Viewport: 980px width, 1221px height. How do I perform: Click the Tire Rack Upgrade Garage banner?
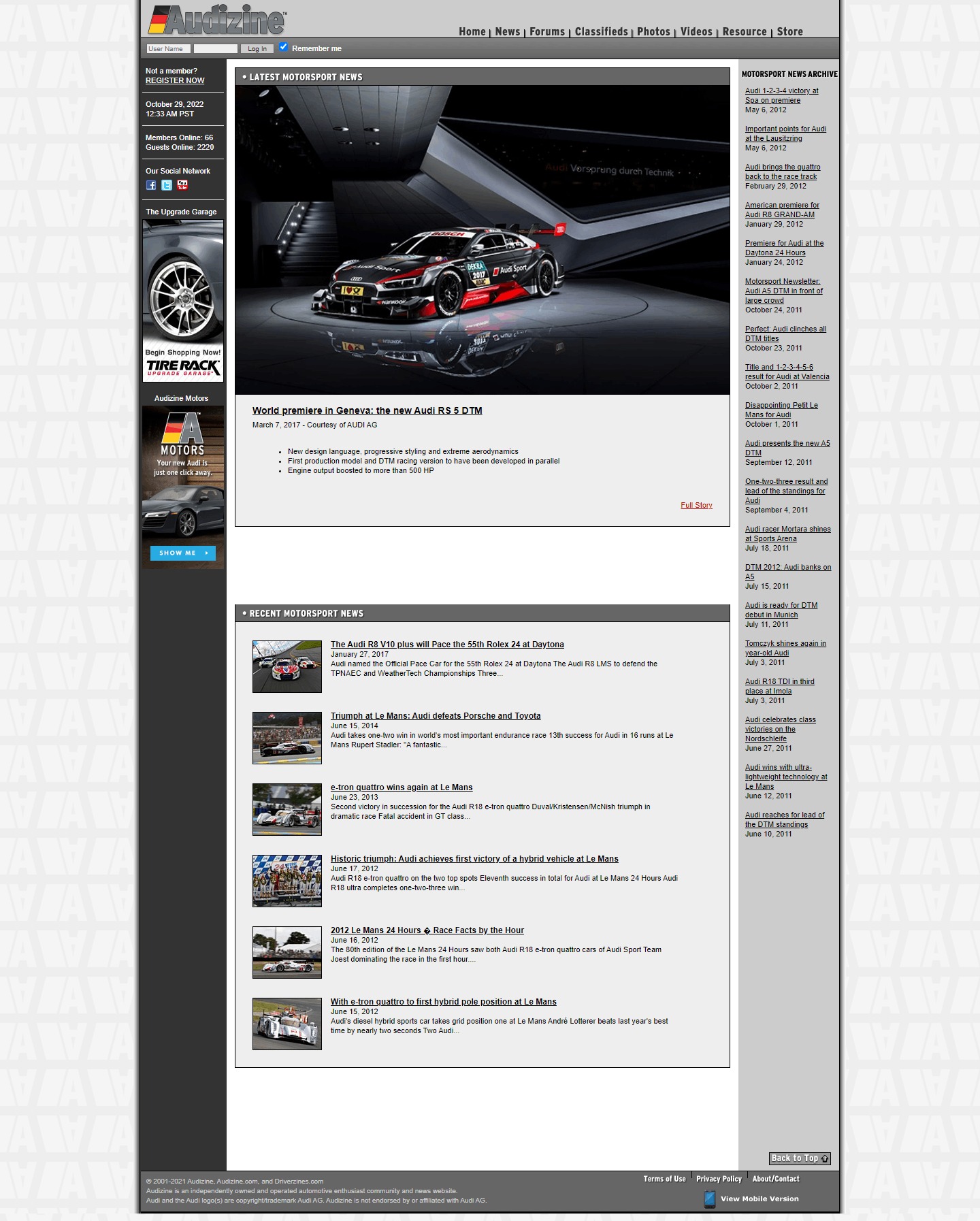(183, 301)
